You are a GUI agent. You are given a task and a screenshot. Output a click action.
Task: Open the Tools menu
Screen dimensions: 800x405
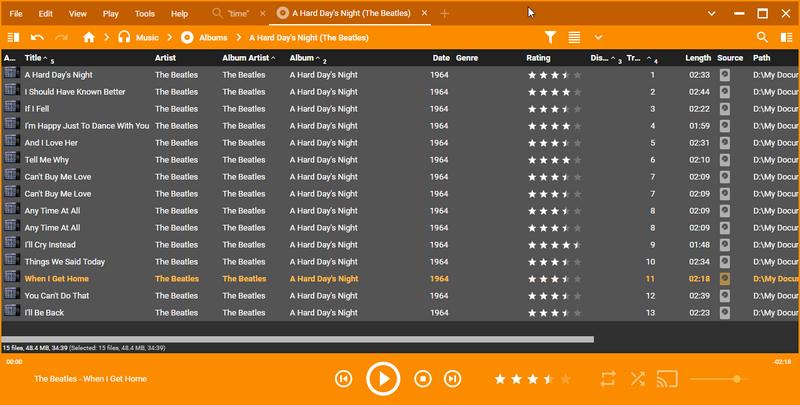pyautogui.click(x=145, y=14)
